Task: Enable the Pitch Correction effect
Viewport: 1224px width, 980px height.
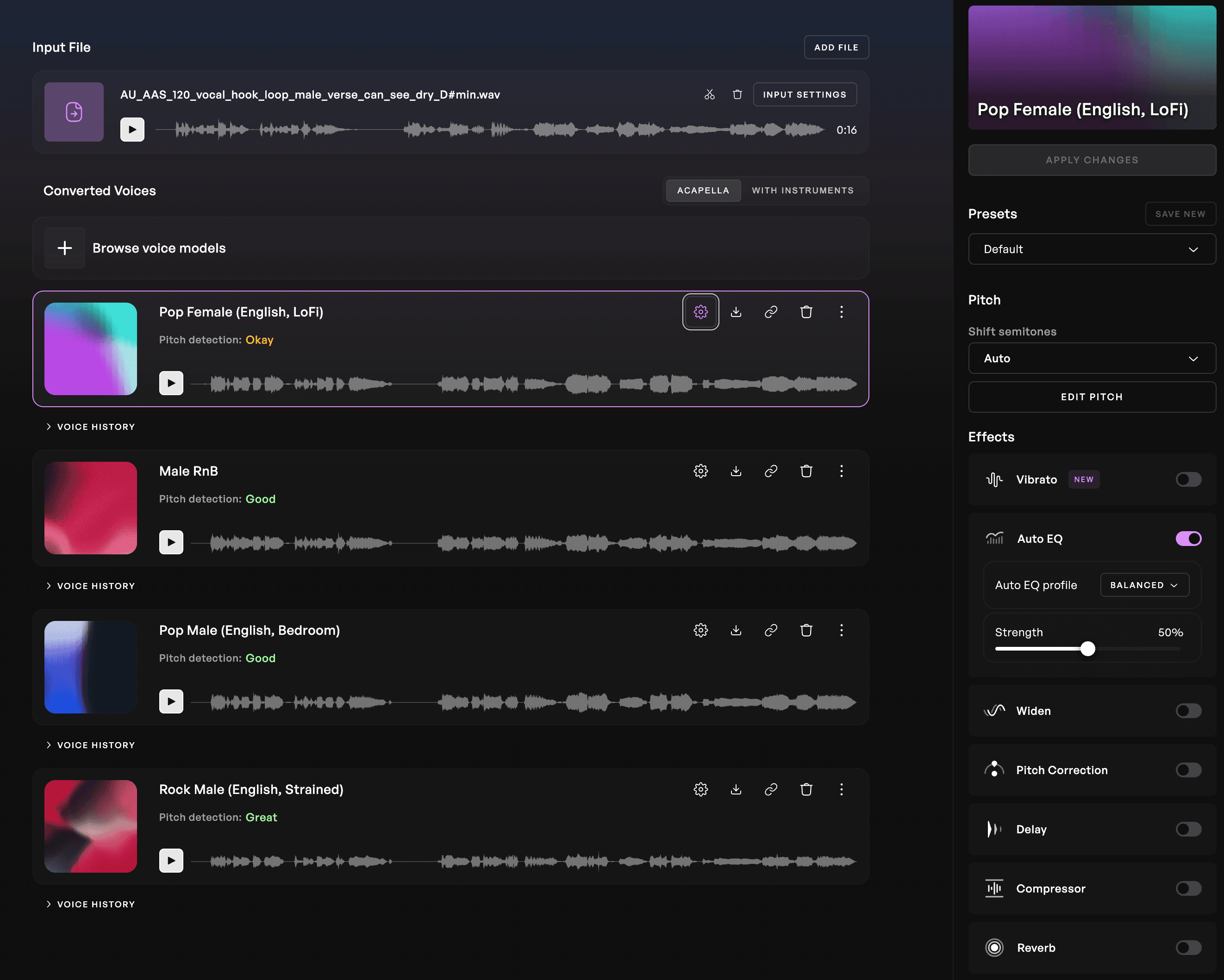Action: [x=1188, y=770]
